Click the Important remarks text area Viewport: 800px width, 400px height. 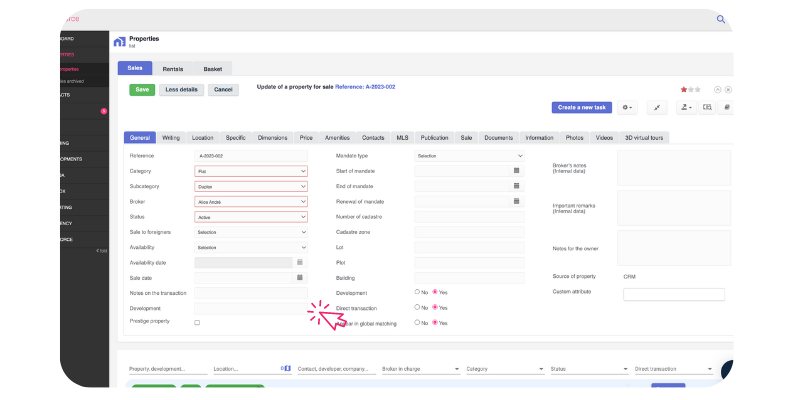(674, 208)
